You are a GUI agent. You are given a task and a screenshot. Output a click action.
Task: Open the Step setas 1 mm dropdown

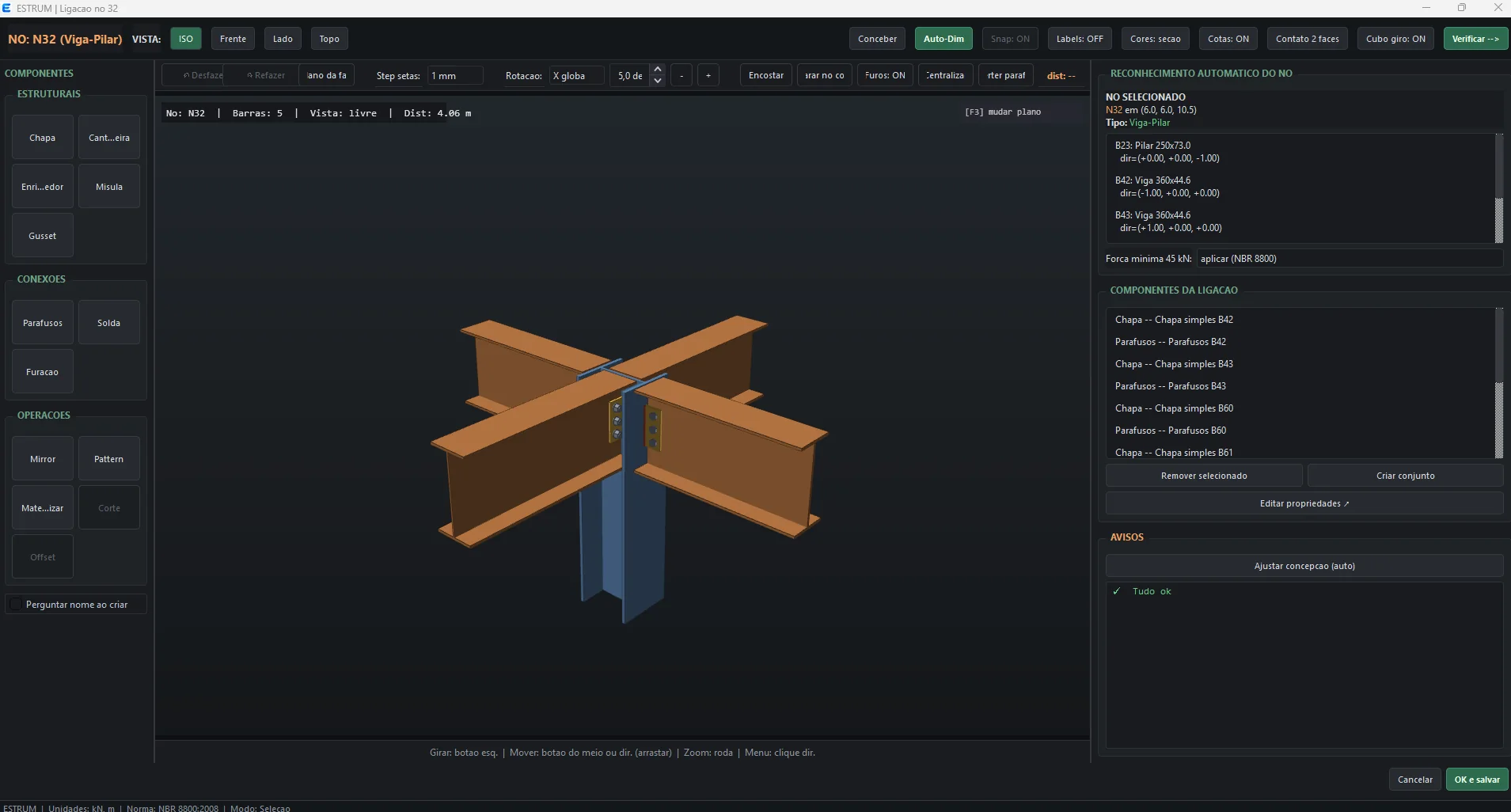pos(455,76)
